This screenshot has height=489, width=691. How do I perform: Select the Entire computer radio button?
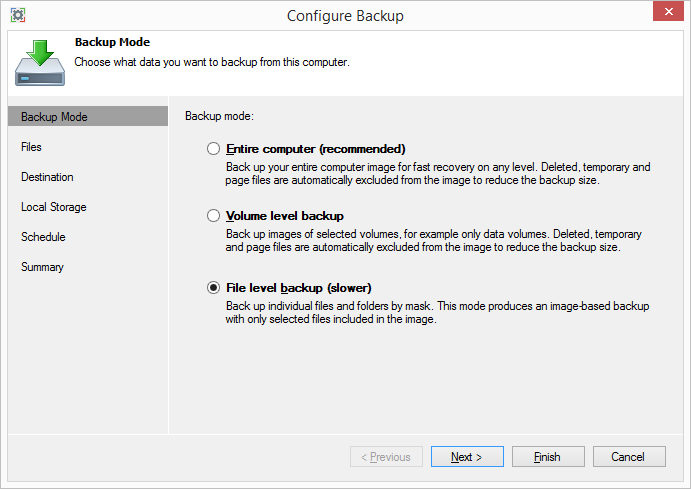[213, 148]
